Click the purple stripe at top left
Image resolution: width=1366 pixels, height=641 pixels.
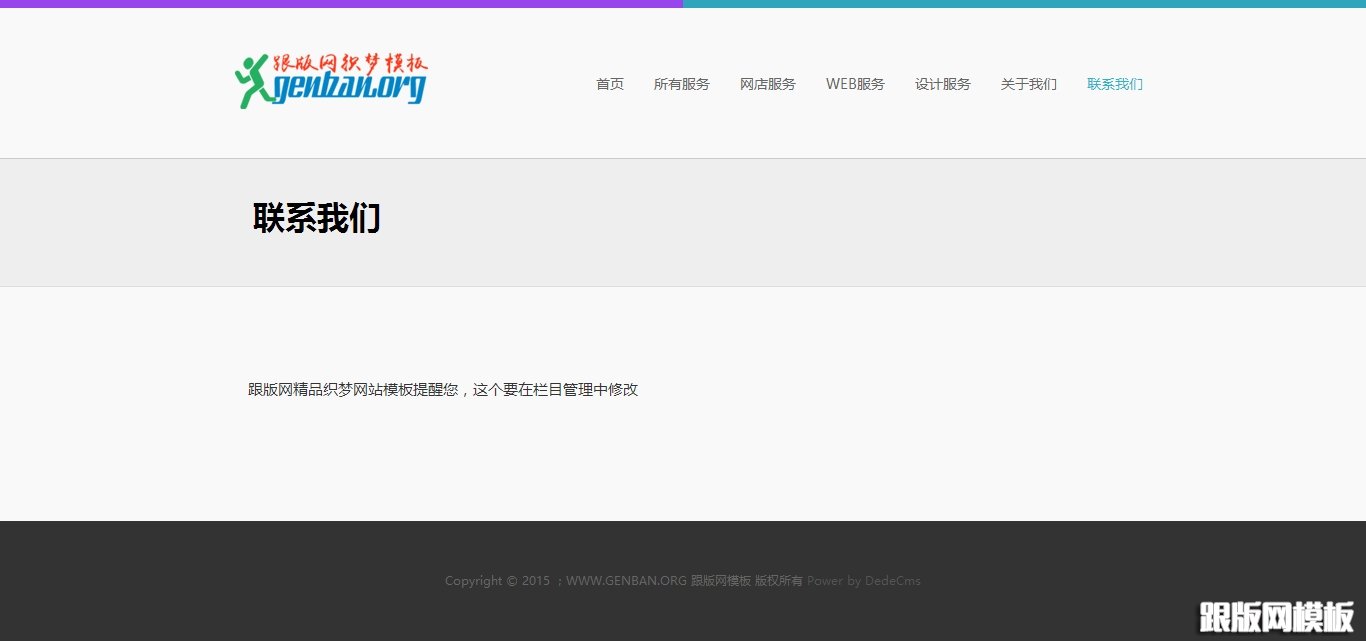[340, 3]
